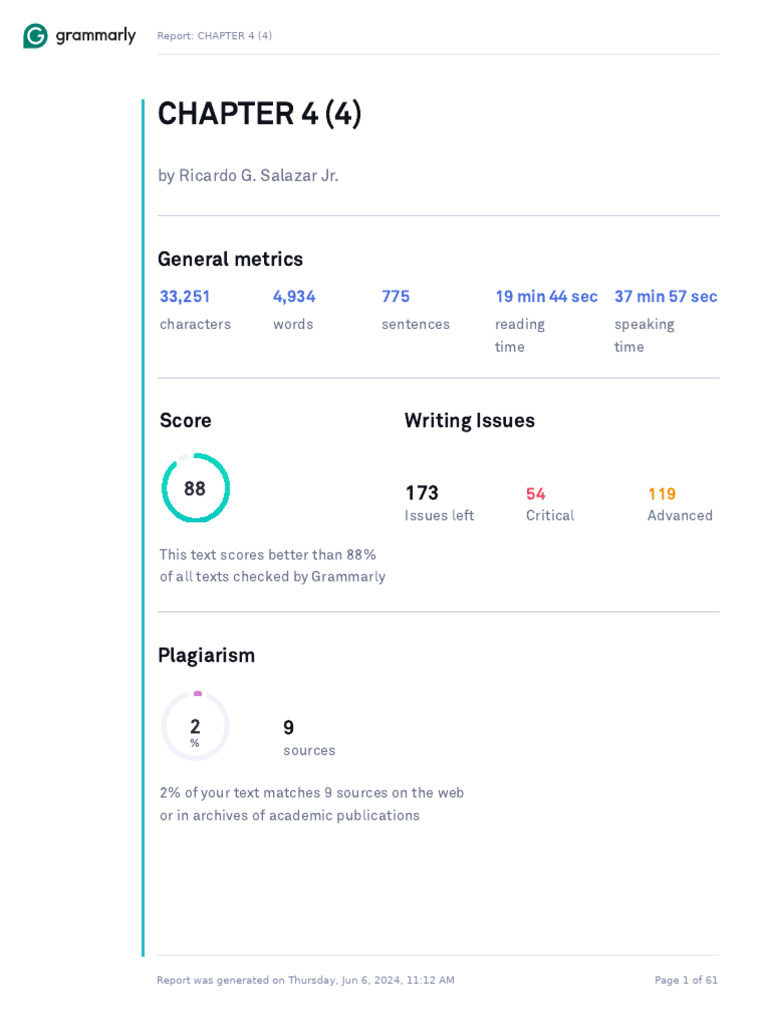768x1024 pixels.
Task: Click the 173 Issues left count
Action: (x=422, y=493)
